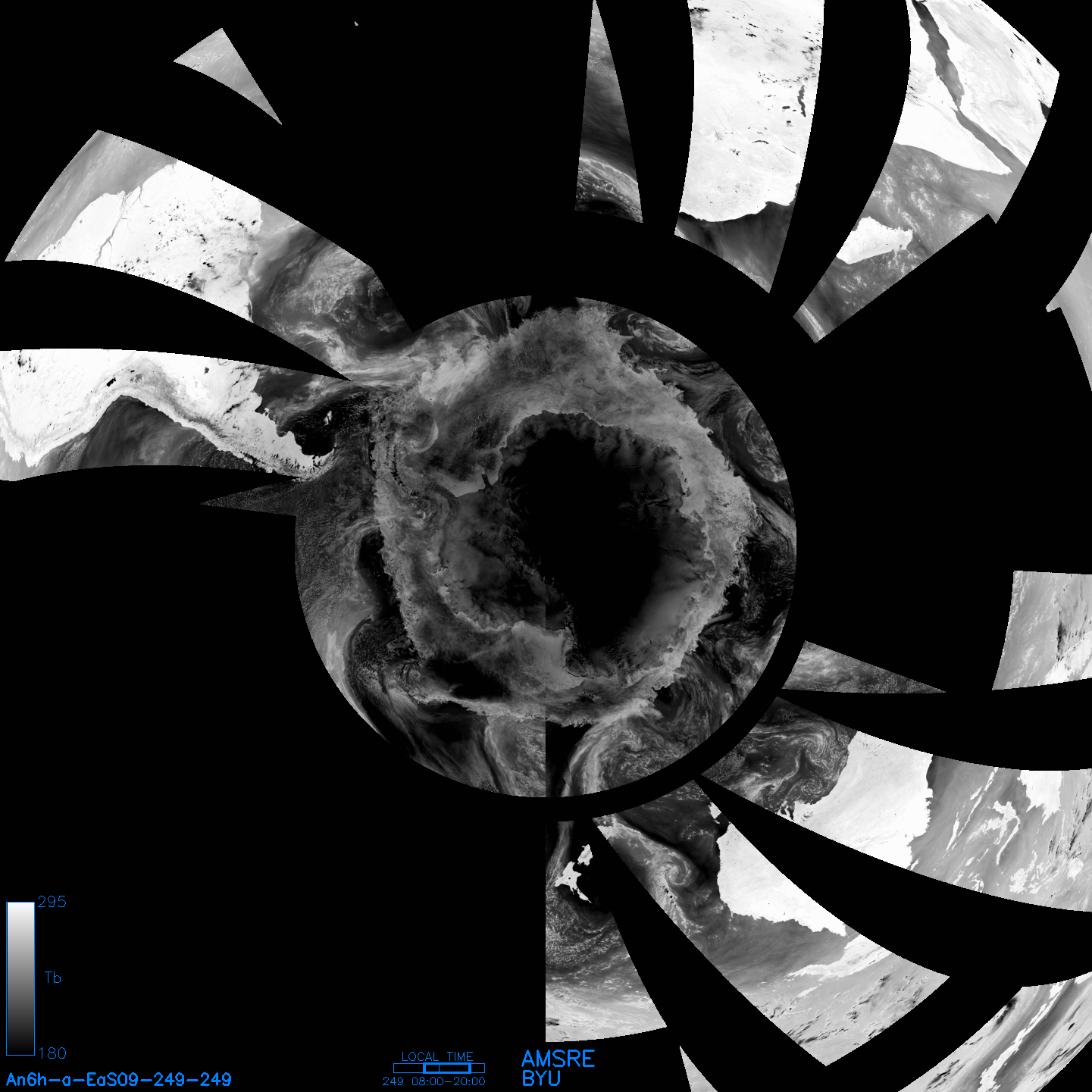1092x1092 pixels.
Task: Click the '180' colorbar minimum value
Action: [52, 1053]
